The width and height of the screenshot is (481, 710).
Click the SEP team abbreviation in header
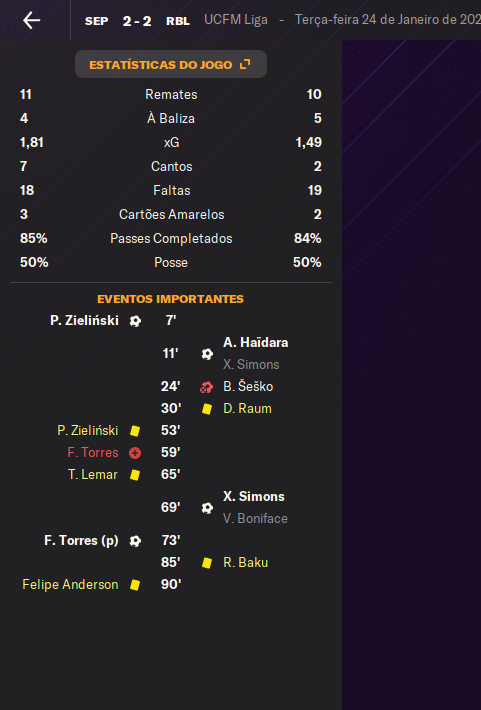click(96, 21)
